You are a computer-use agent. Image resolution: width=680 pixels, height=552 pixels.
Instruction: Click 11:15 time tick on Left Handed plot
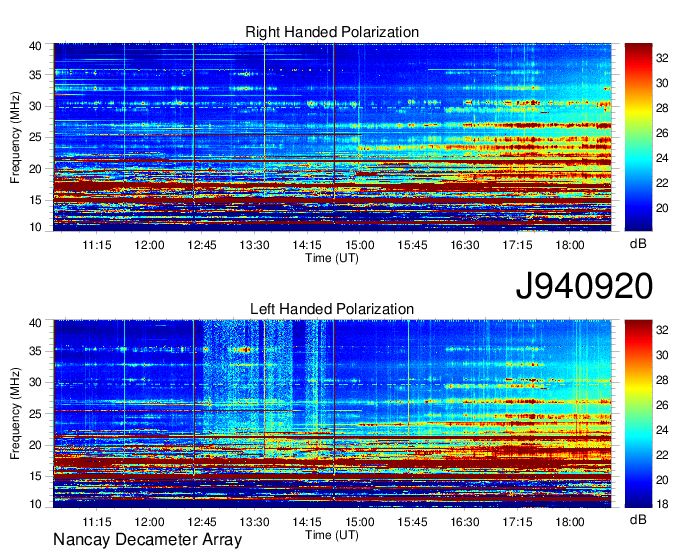click(97, 522)
